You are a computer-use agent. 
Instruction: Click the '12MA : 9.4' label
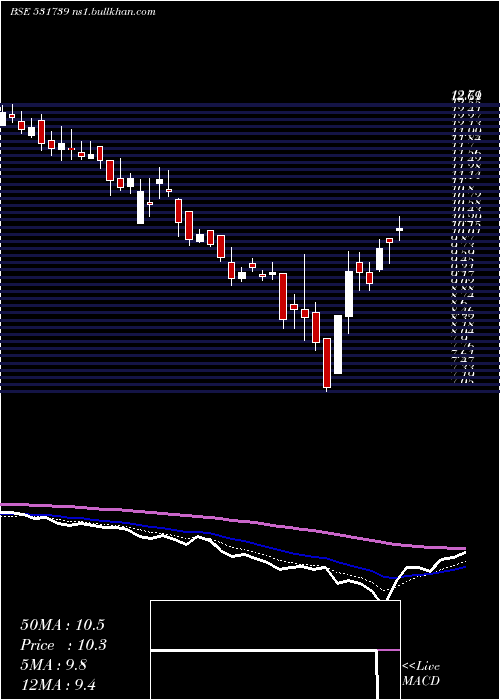point(58,684)
